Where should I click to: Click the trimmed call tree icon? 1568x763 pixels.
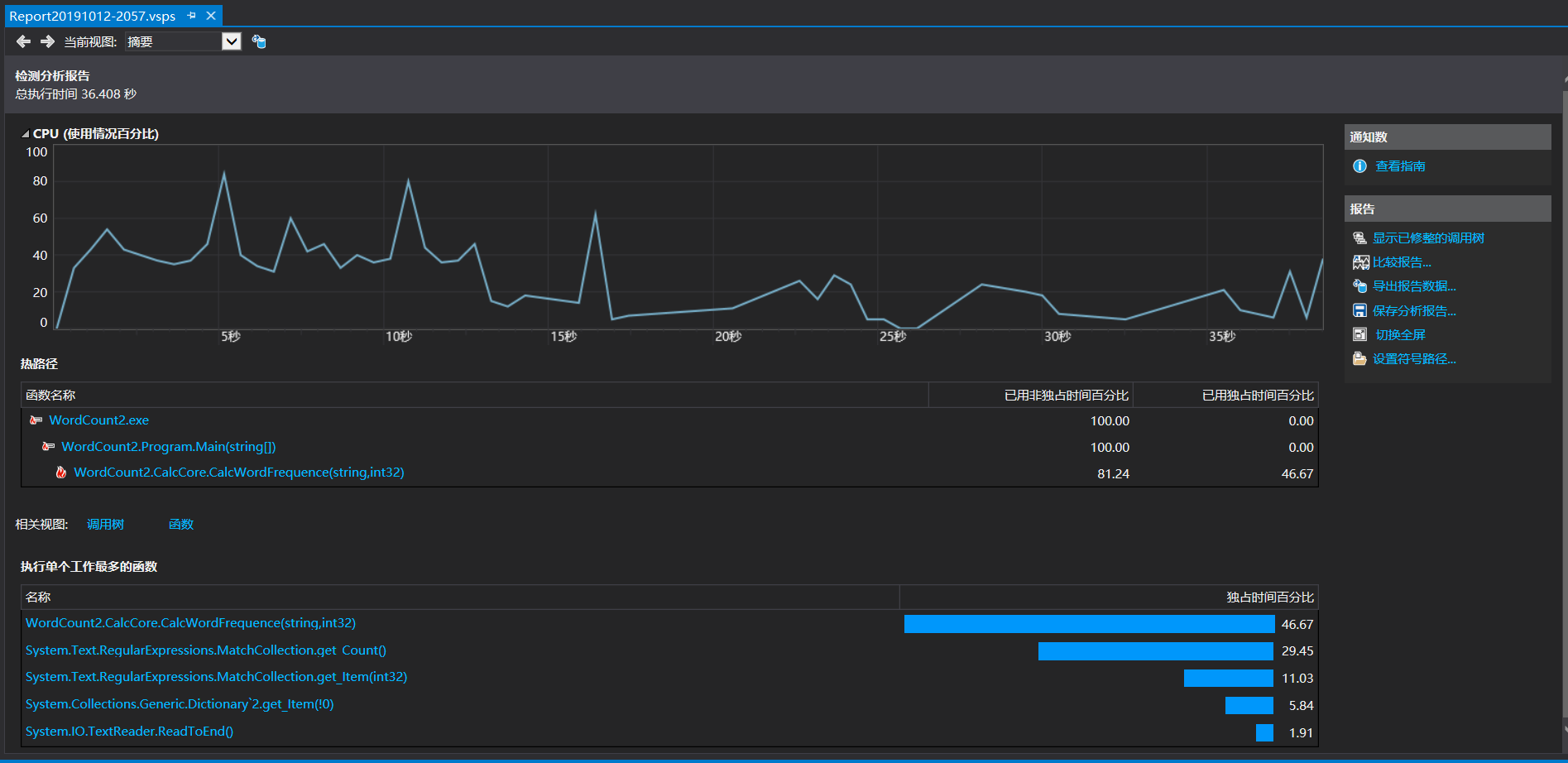coord(1359,238)
